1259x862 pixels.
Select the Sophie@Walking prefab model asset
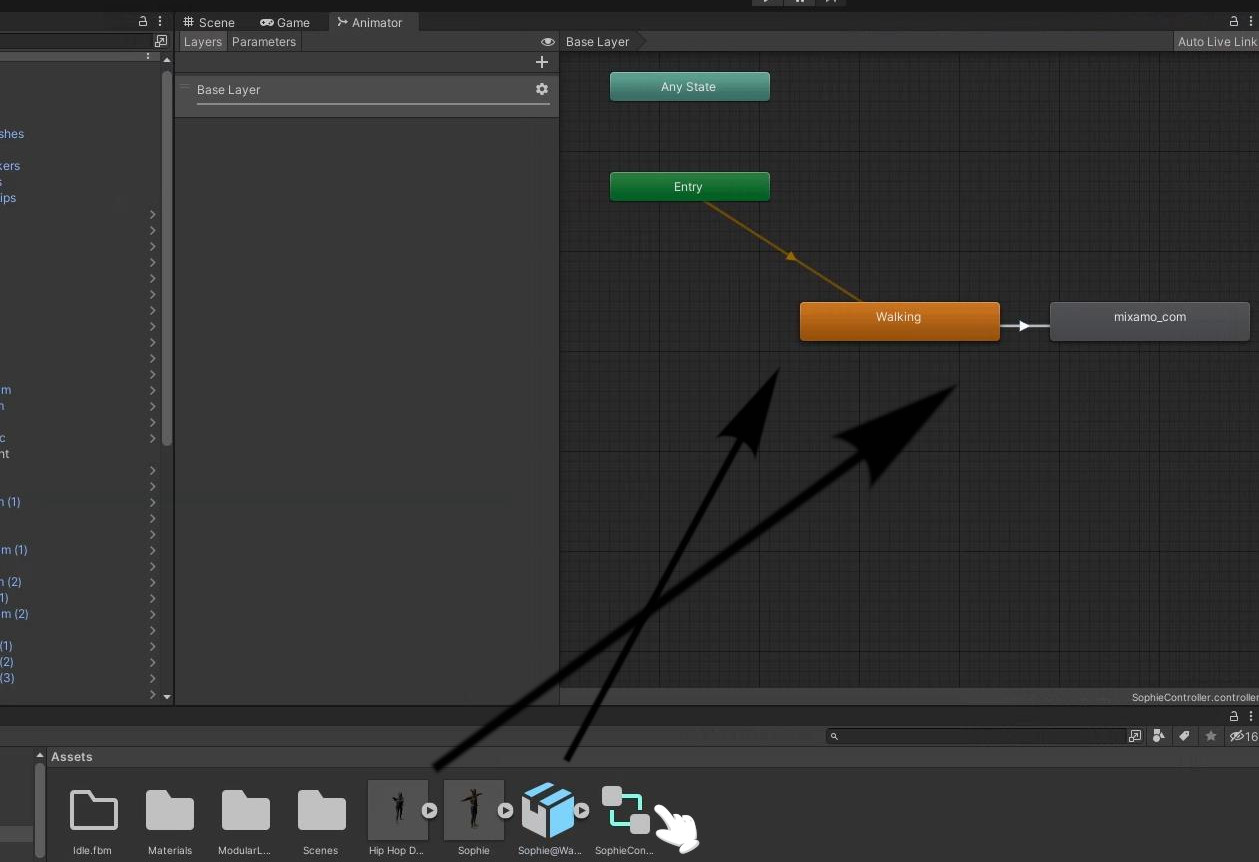(549, 811)
